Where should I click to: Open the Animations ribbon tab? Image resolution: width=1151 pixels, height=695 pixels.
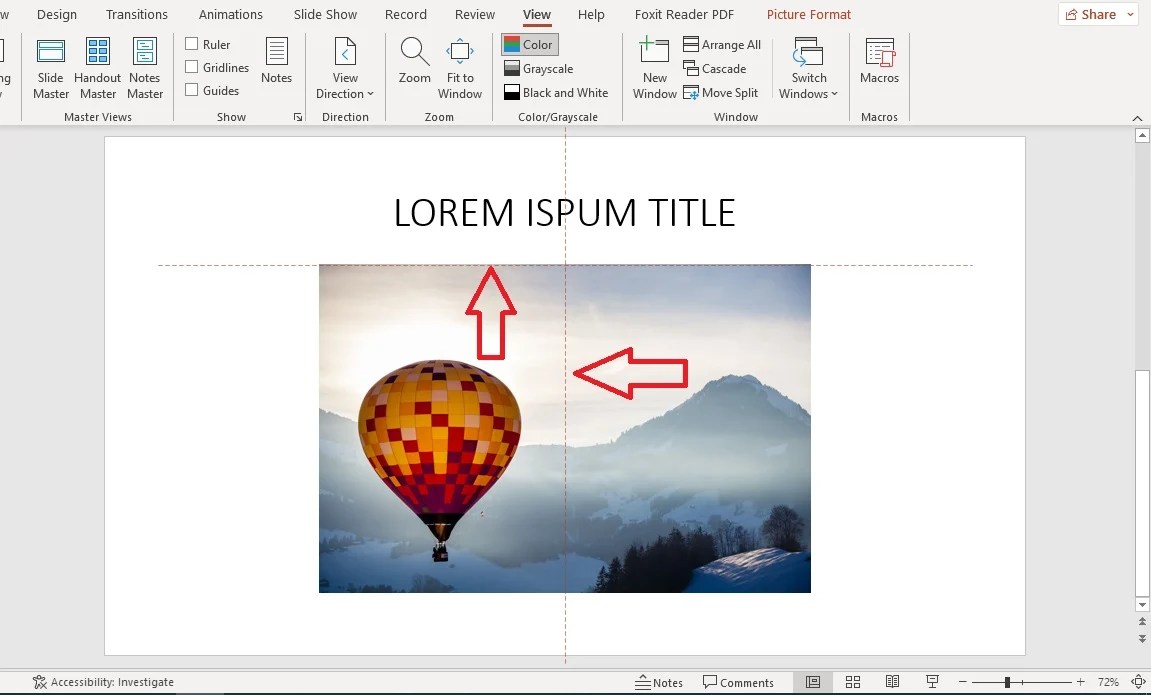pos(229,14)
